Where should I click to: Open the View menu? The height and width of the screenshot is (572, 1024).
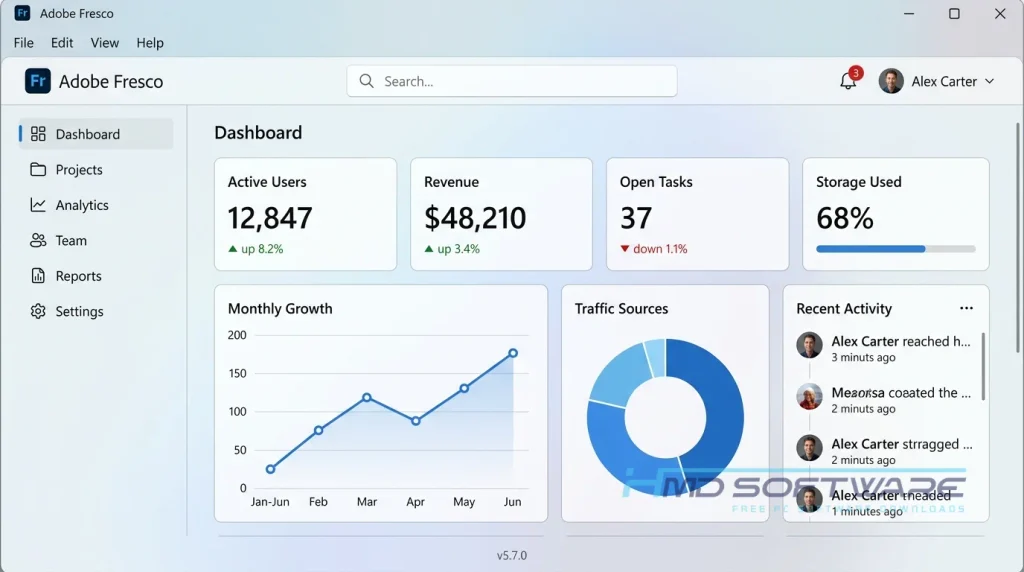104,43
